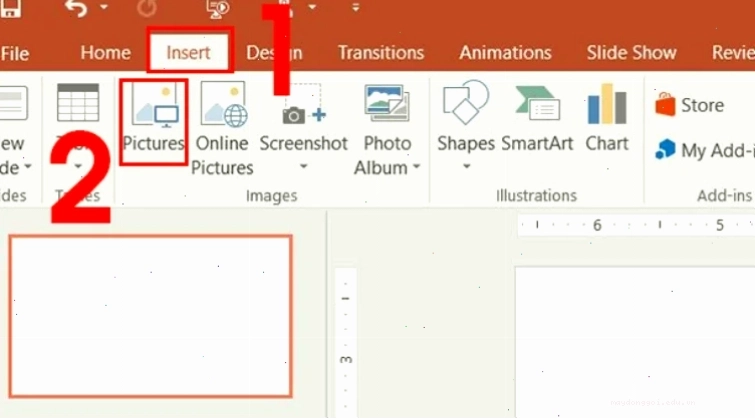The width and height of the screenshot is (755, 419).
Task: Open the Review tab
Action: tap(733, 52)
